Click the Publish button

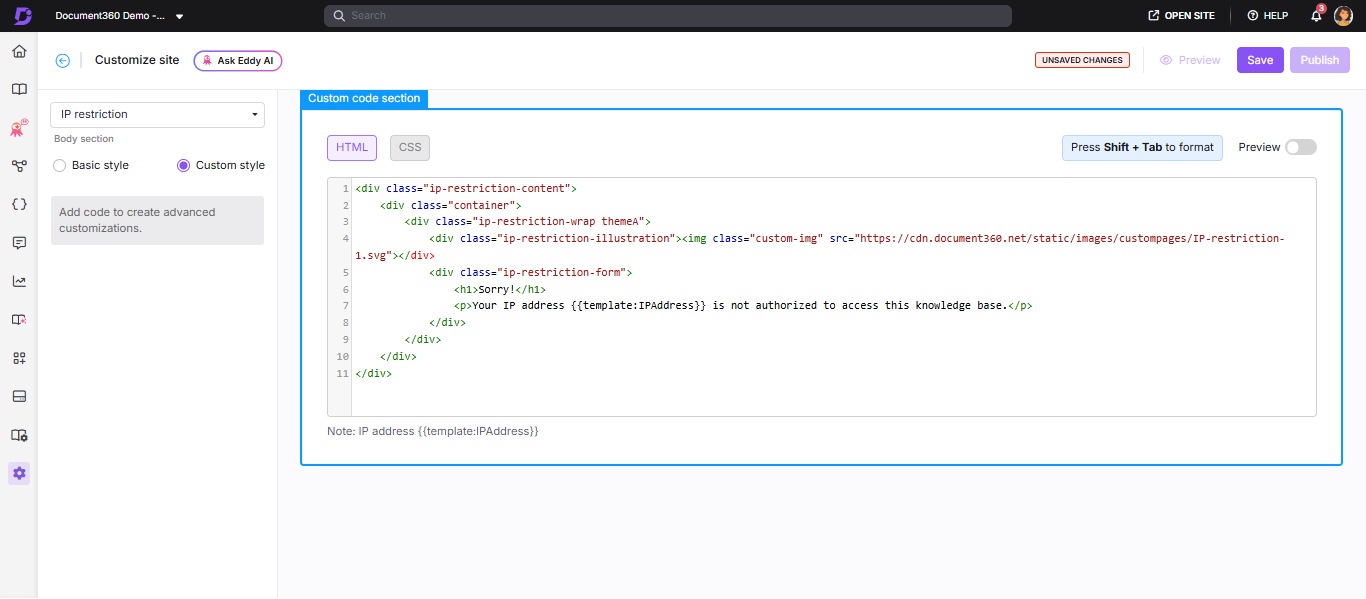(x=1320, y=60)
